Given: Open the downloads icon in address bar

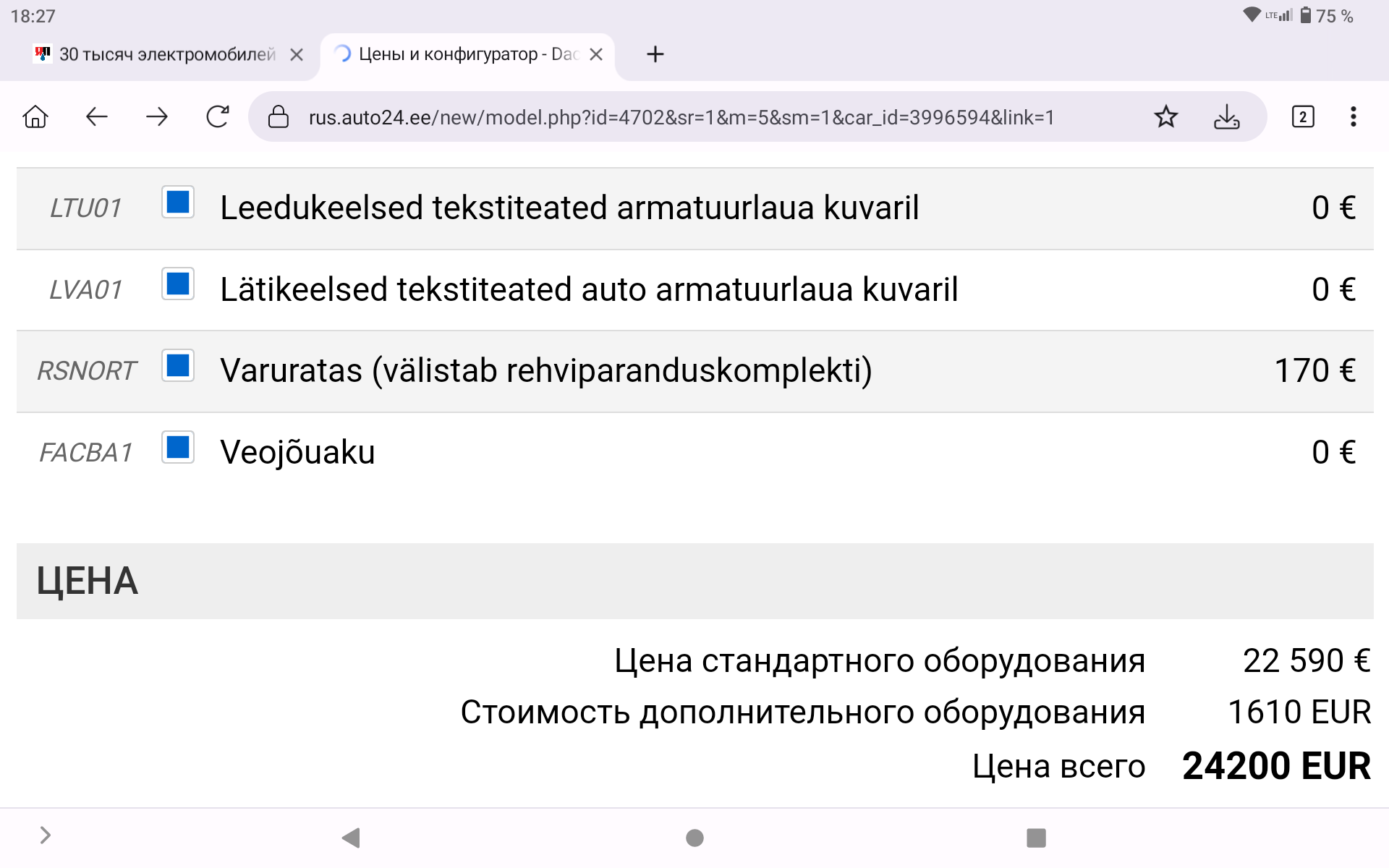Looking at the screenshot, I should (x=1226, y=116).
